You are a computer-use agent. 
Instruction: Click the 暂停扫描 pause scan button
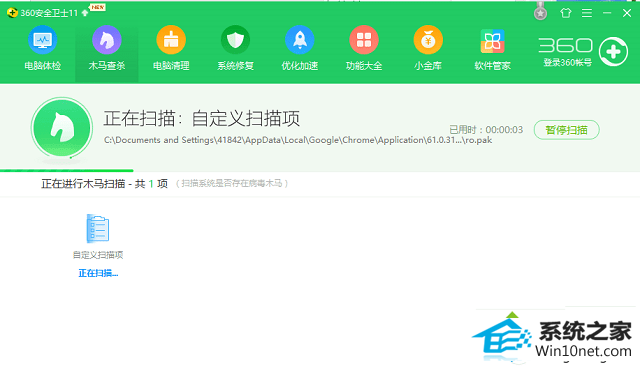pos(567,130)
